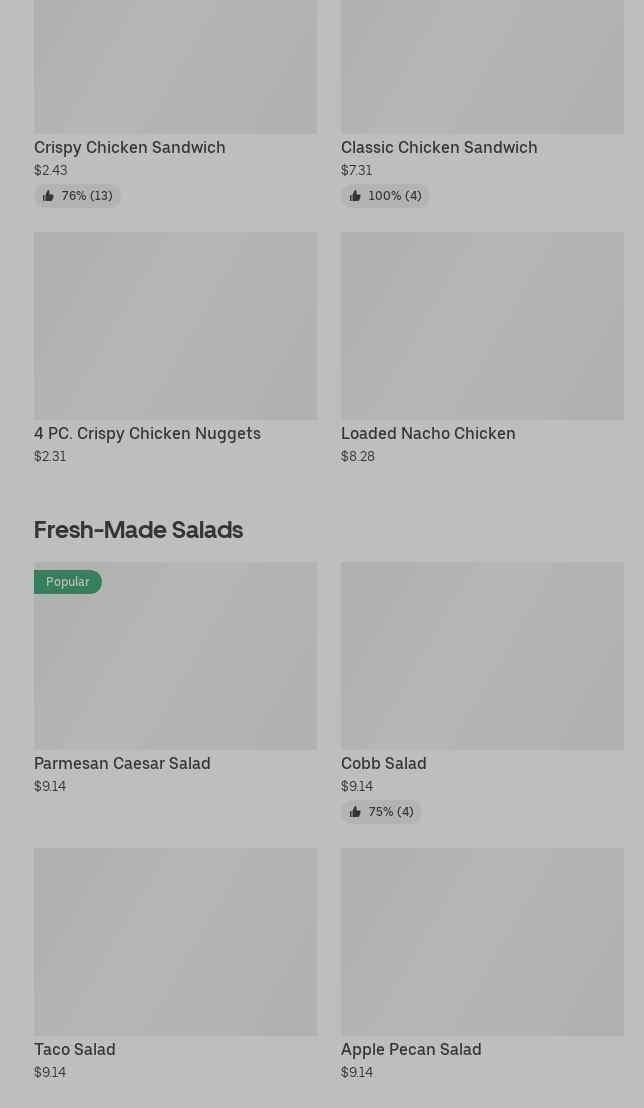Select the Loaded Nacho Chicken photo
The image size is (644, 1108).
482,326
